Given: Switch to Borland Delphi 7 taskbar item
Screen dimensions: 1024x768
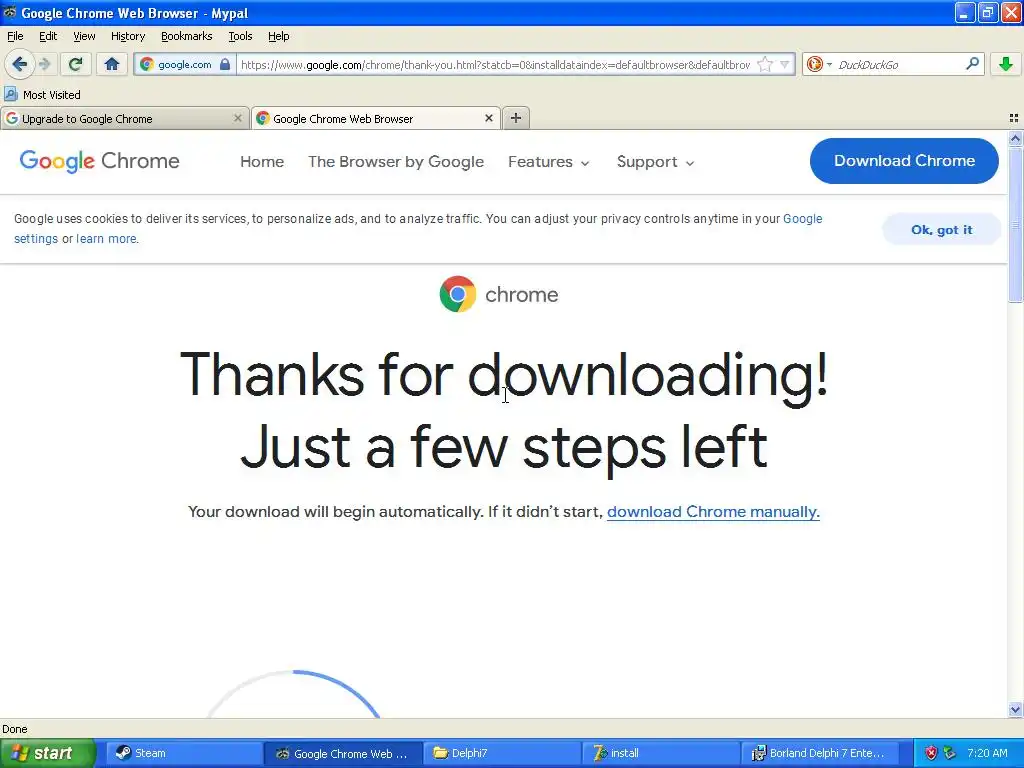Looking at the screenshot, I should click(820, 753).
